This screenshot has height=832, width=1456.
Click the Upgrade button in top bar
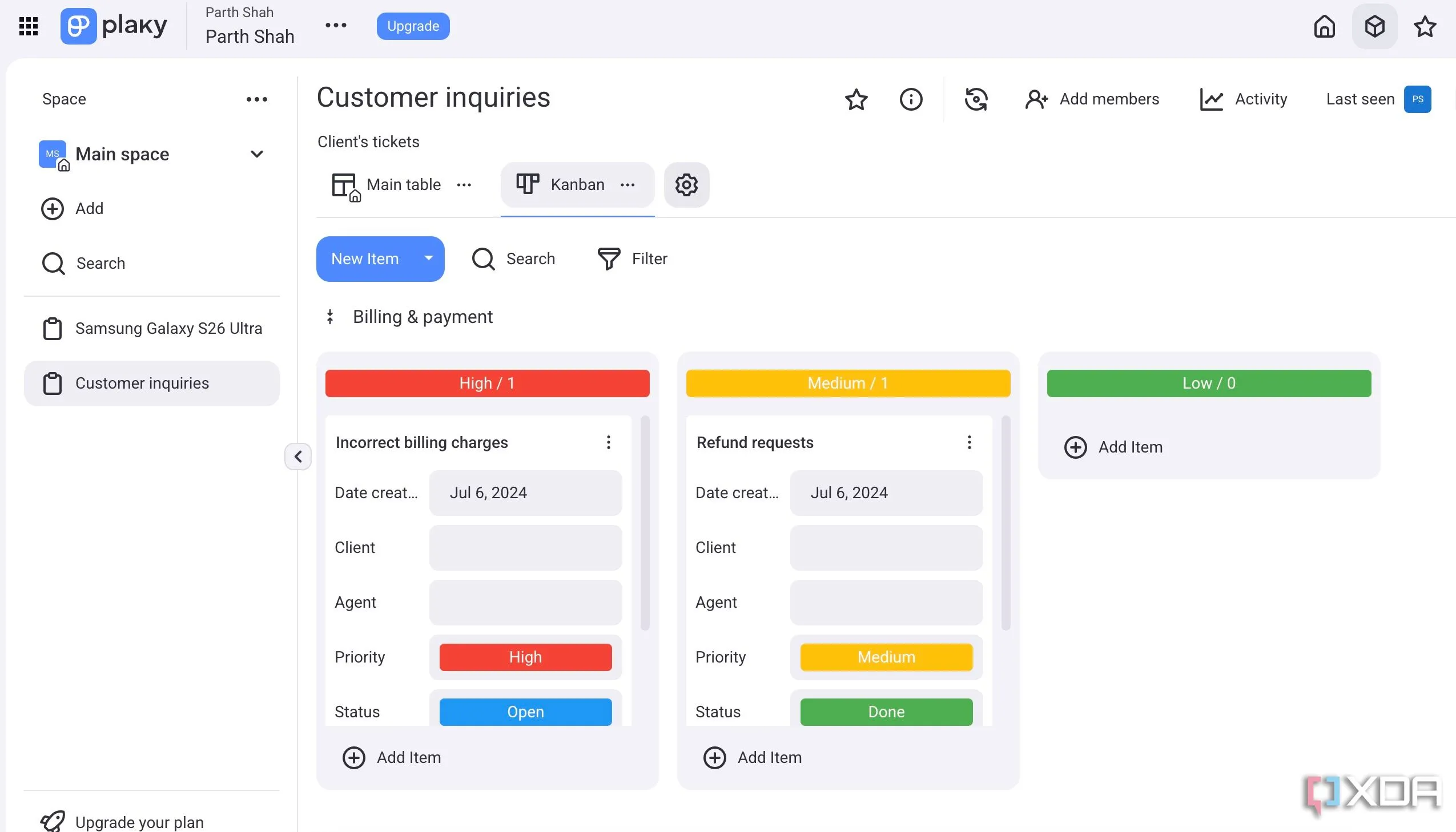pos(413,26)
